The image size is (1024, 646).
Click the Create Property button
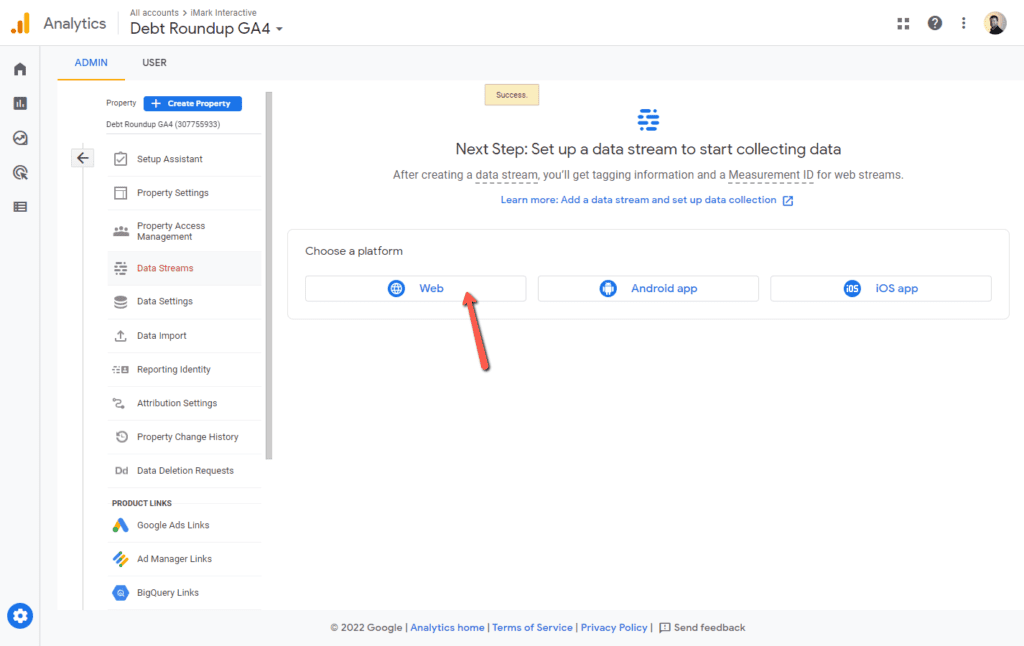[193, 103]
